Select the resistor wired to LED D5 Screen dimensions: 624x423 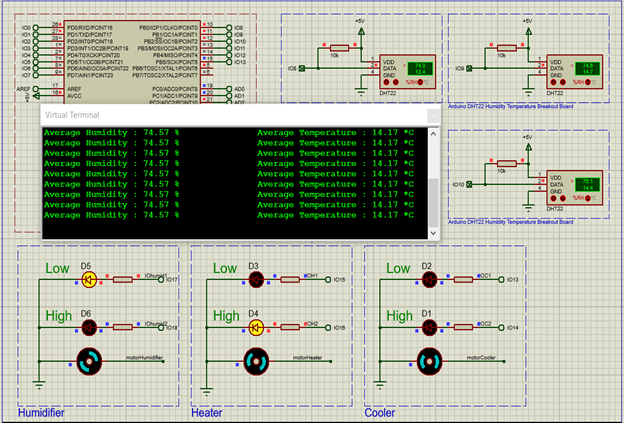pos(123,280)
